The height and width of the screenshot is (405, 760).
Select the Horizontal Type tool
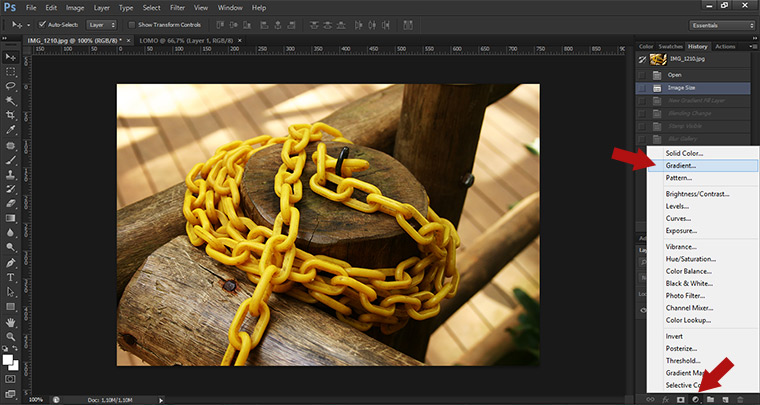click(10, 277)
